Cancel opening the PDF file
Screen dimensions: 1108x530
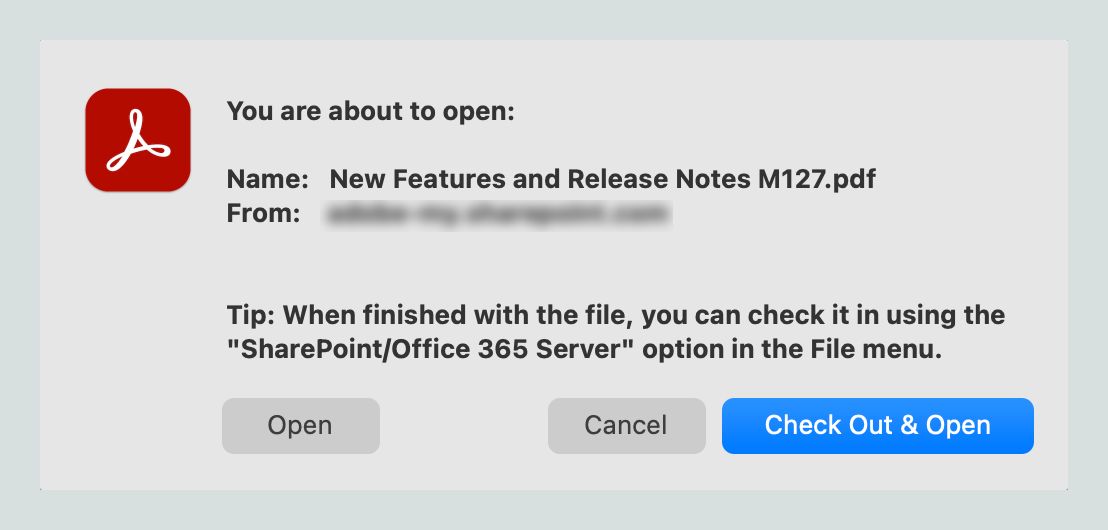click(626, 425)
